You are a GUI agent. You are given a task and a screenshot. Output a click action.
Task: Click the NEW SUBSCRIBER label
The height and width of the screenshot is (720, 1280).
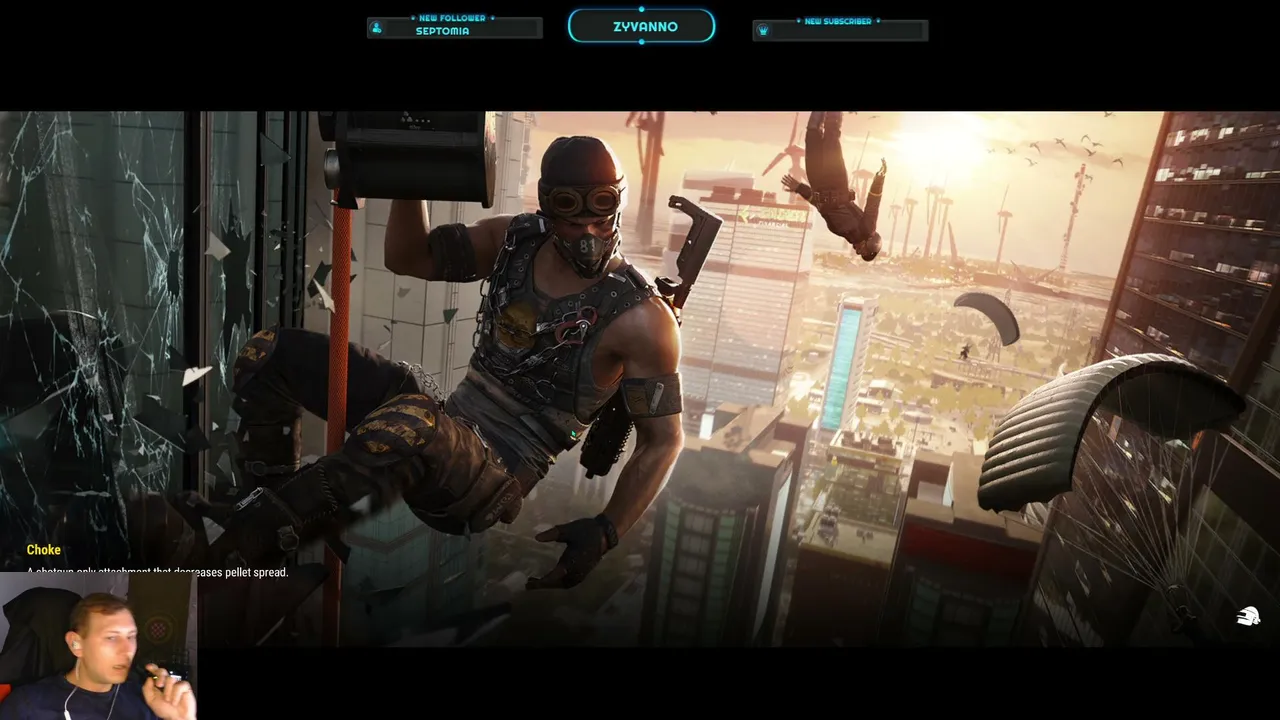[838, 21]
